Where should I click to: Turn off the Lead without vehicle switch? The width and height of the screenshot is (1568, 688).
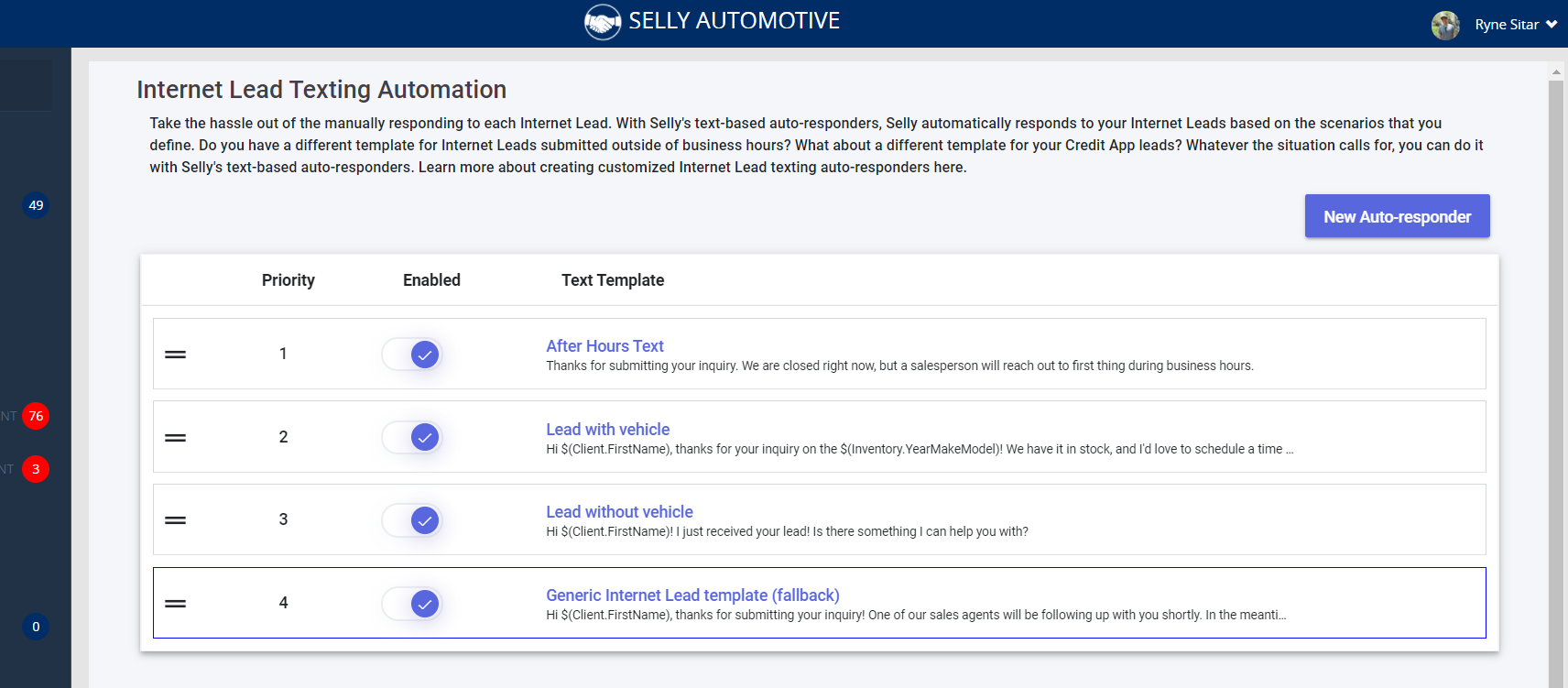pyautogui.click(x=412, y=520)
